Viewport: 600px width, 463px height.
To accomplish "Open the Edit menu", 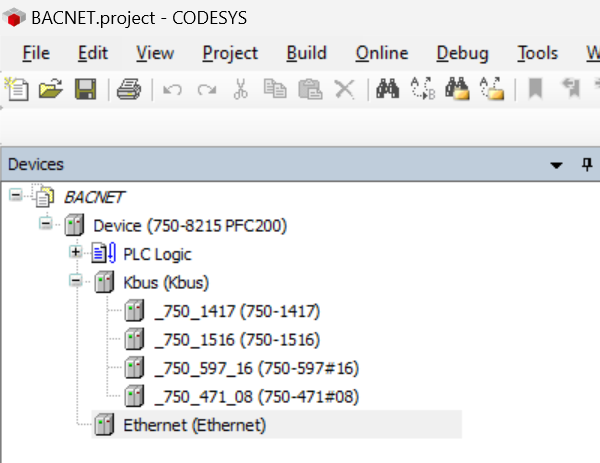I will tap(93, 53).
